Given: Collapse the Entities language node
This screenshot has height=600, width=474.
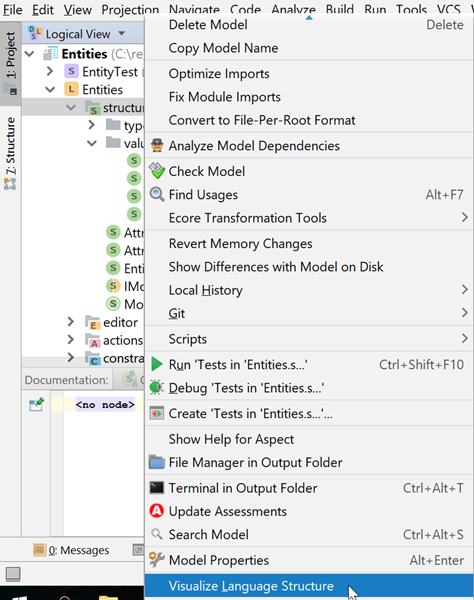Looking at the screenshot, I should point(50,90).
